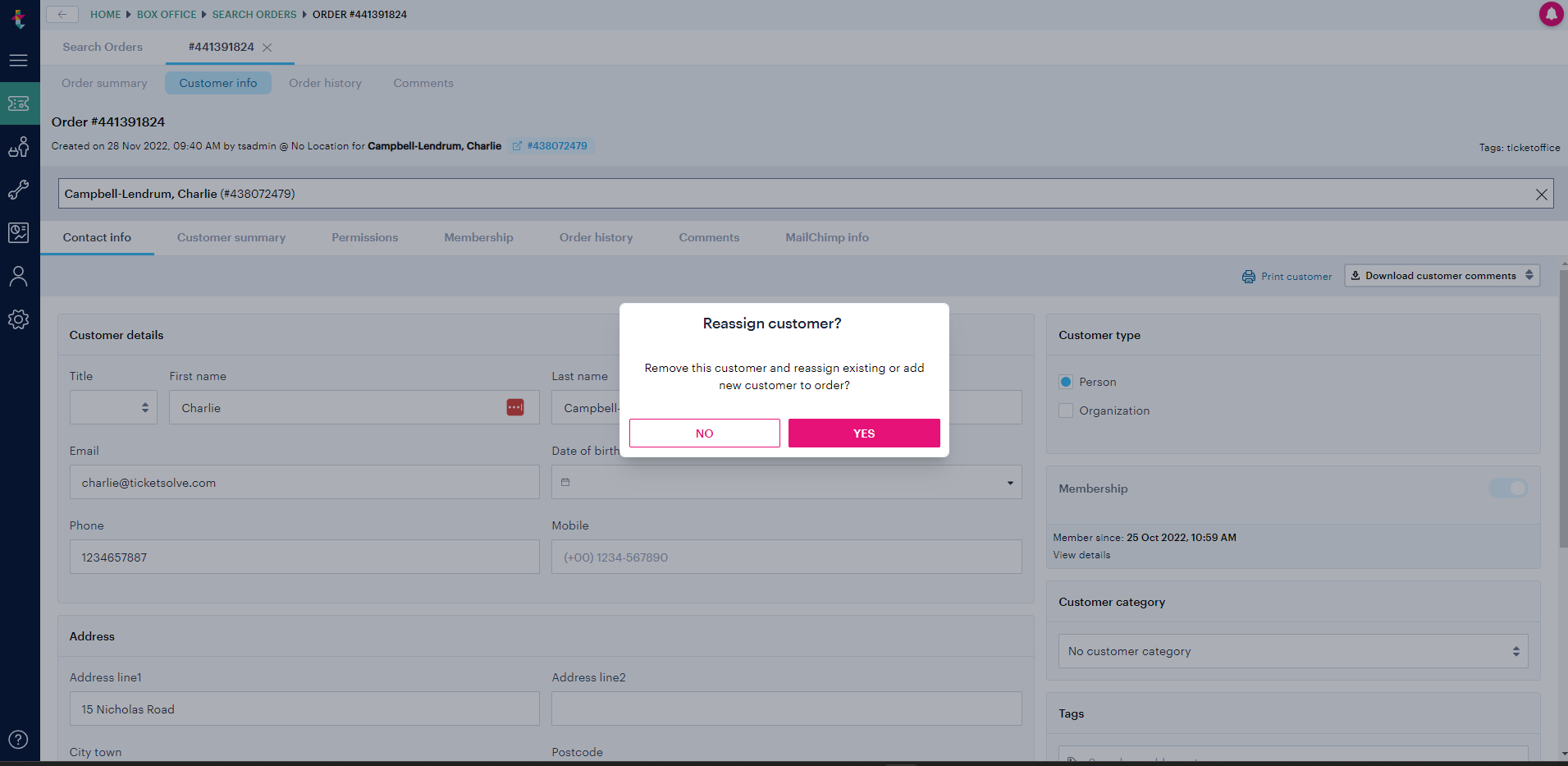Open the settings gear in sidebar
The image size is (1568, 766).
coord(18,319)
